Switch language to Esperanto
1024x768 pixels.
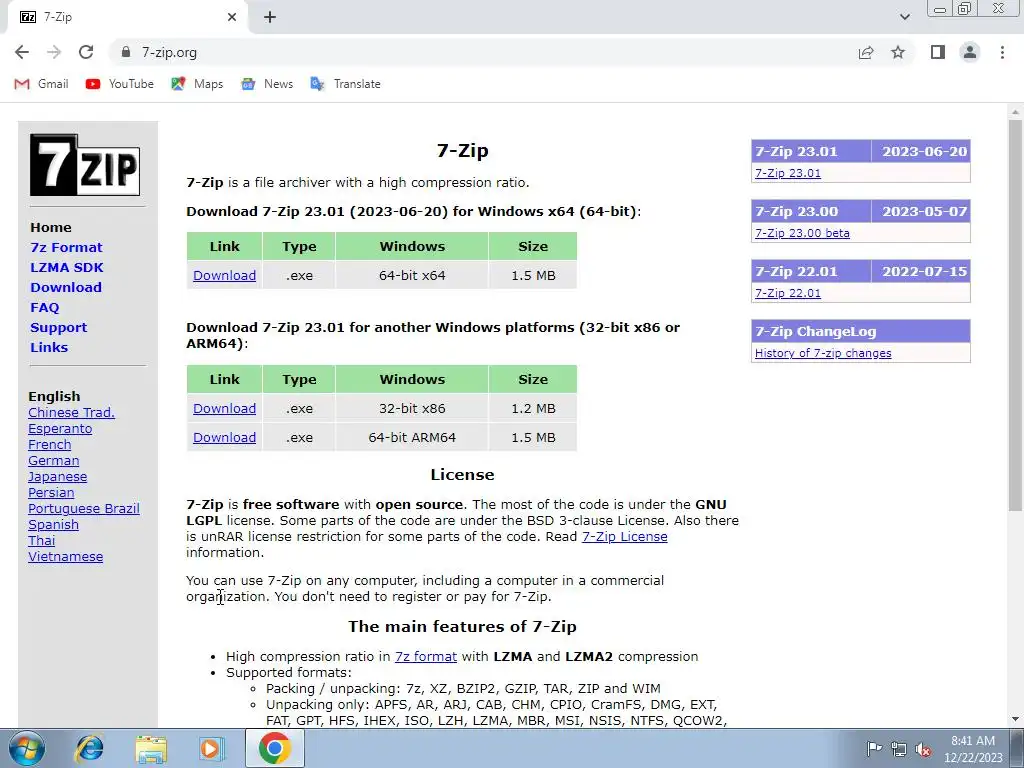pos(60,429)
